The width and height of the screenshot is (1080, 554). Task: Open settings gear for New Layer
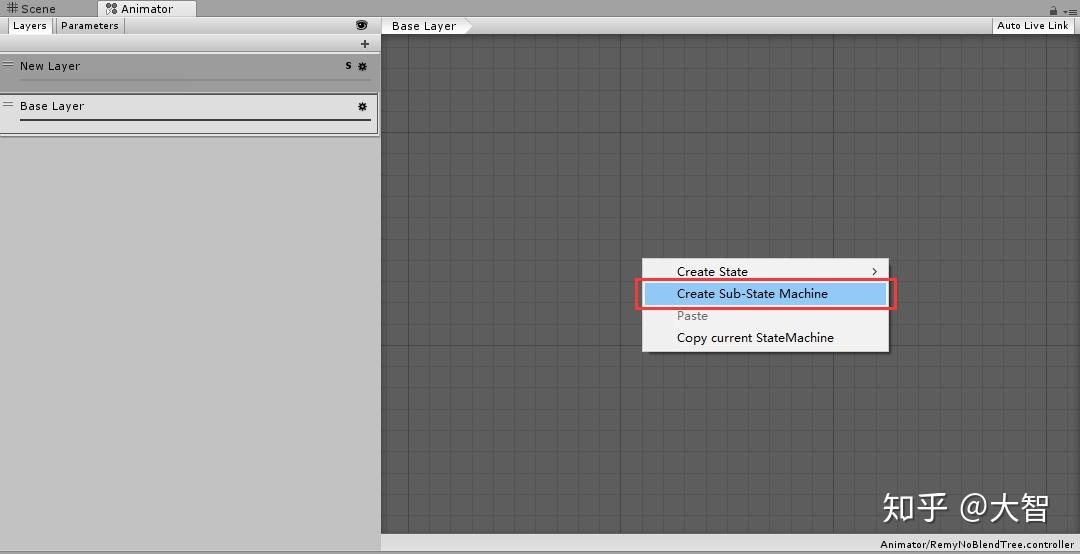point(362,66)
